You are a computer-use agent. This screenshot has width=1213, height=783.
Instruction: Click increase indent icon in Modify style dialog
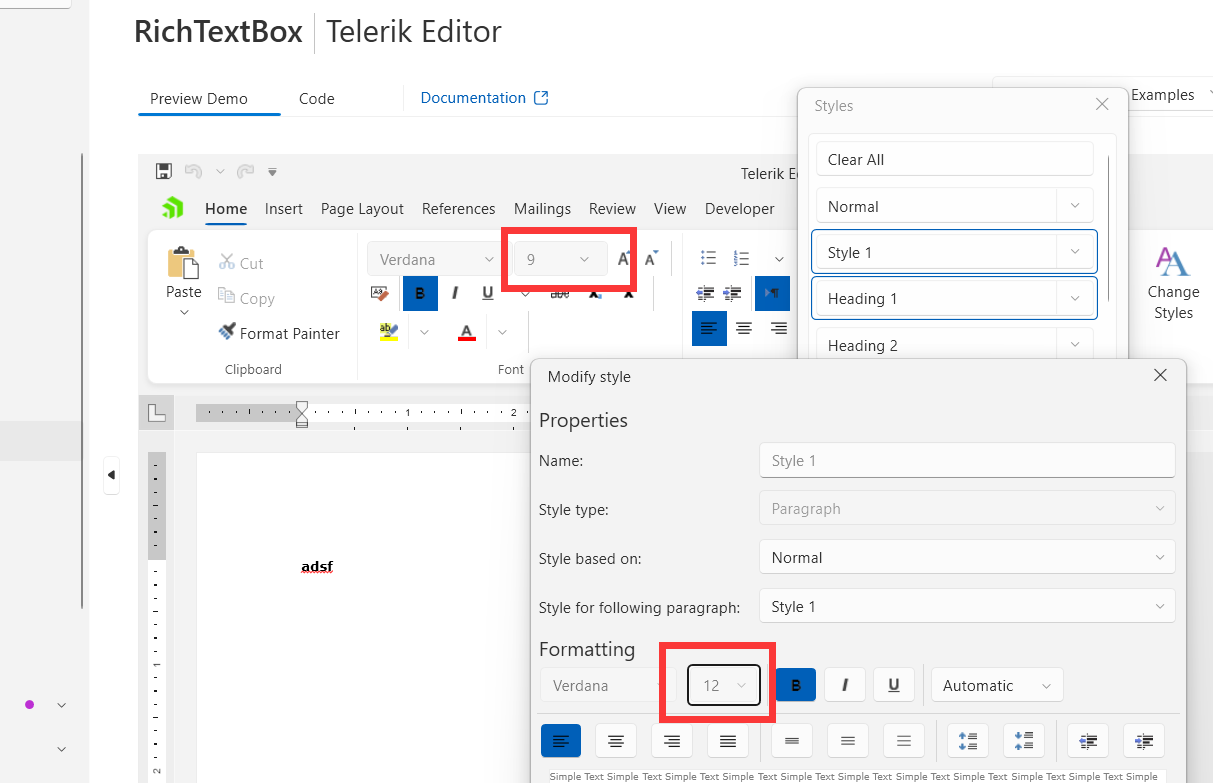tap(1144, 741)
